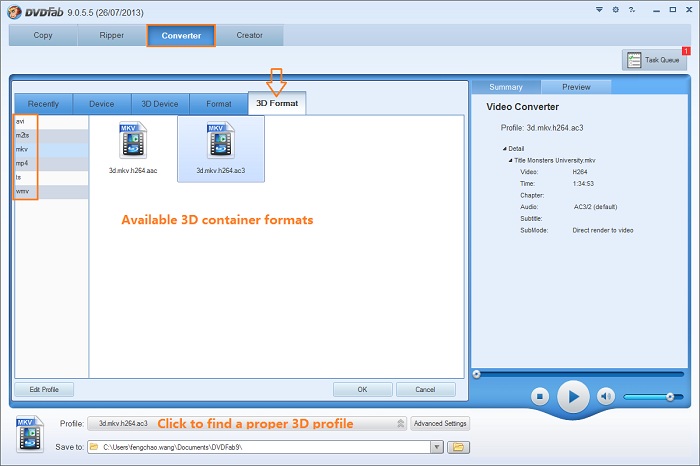Click the playback seek slider handle
Viewport: 700px width, 466px height.
[x=476, y=374]
